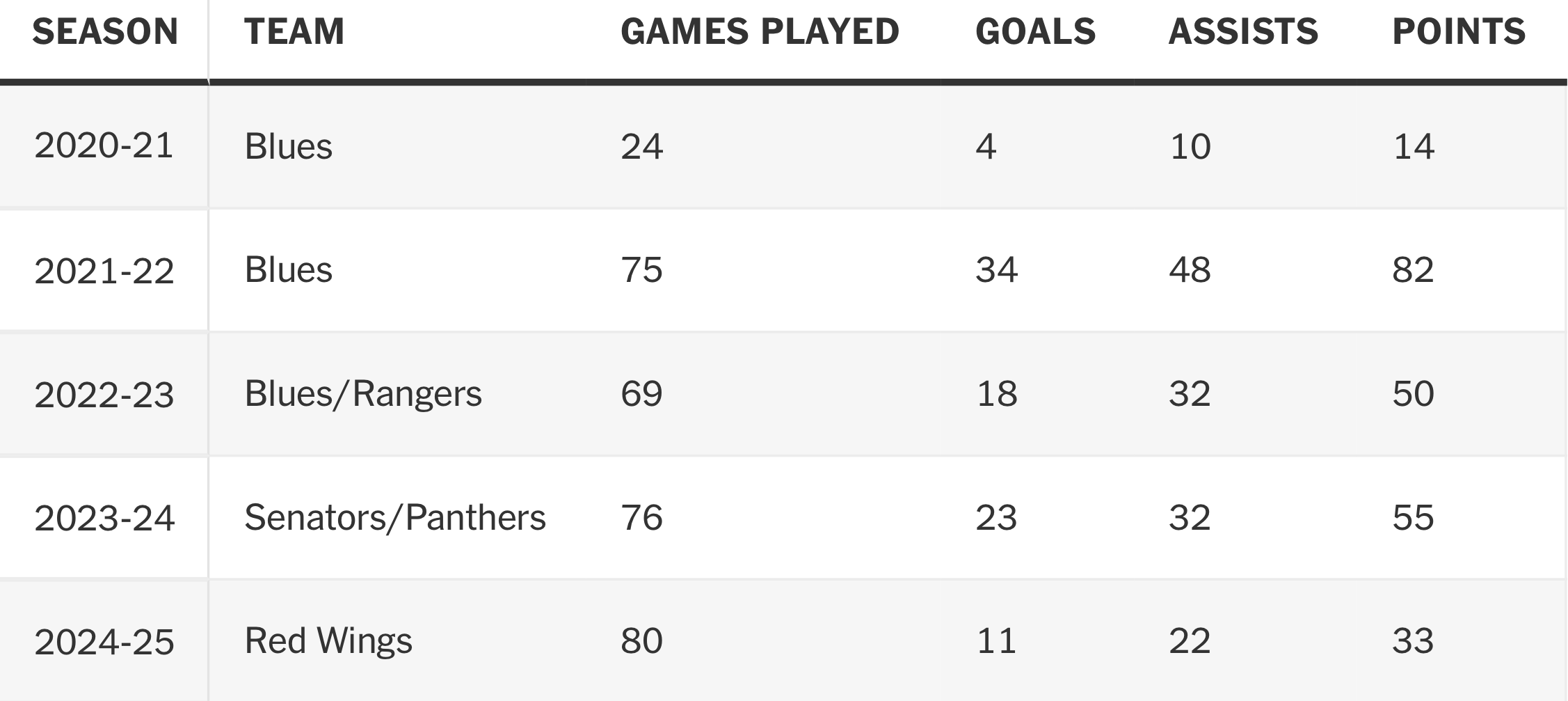Select the 2022-23 season cell
1568x701 pixels.
pyautogui.click(x=104, y=394)
